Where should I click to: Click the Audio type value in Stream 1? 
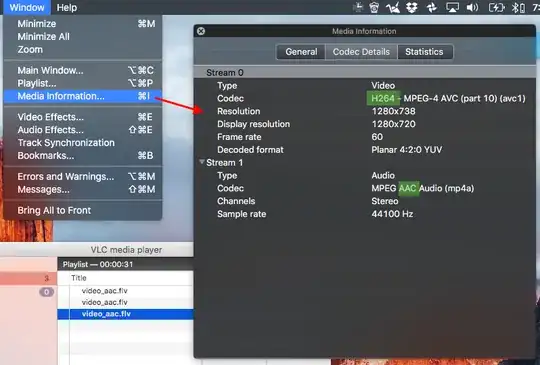tap(383, 175)
